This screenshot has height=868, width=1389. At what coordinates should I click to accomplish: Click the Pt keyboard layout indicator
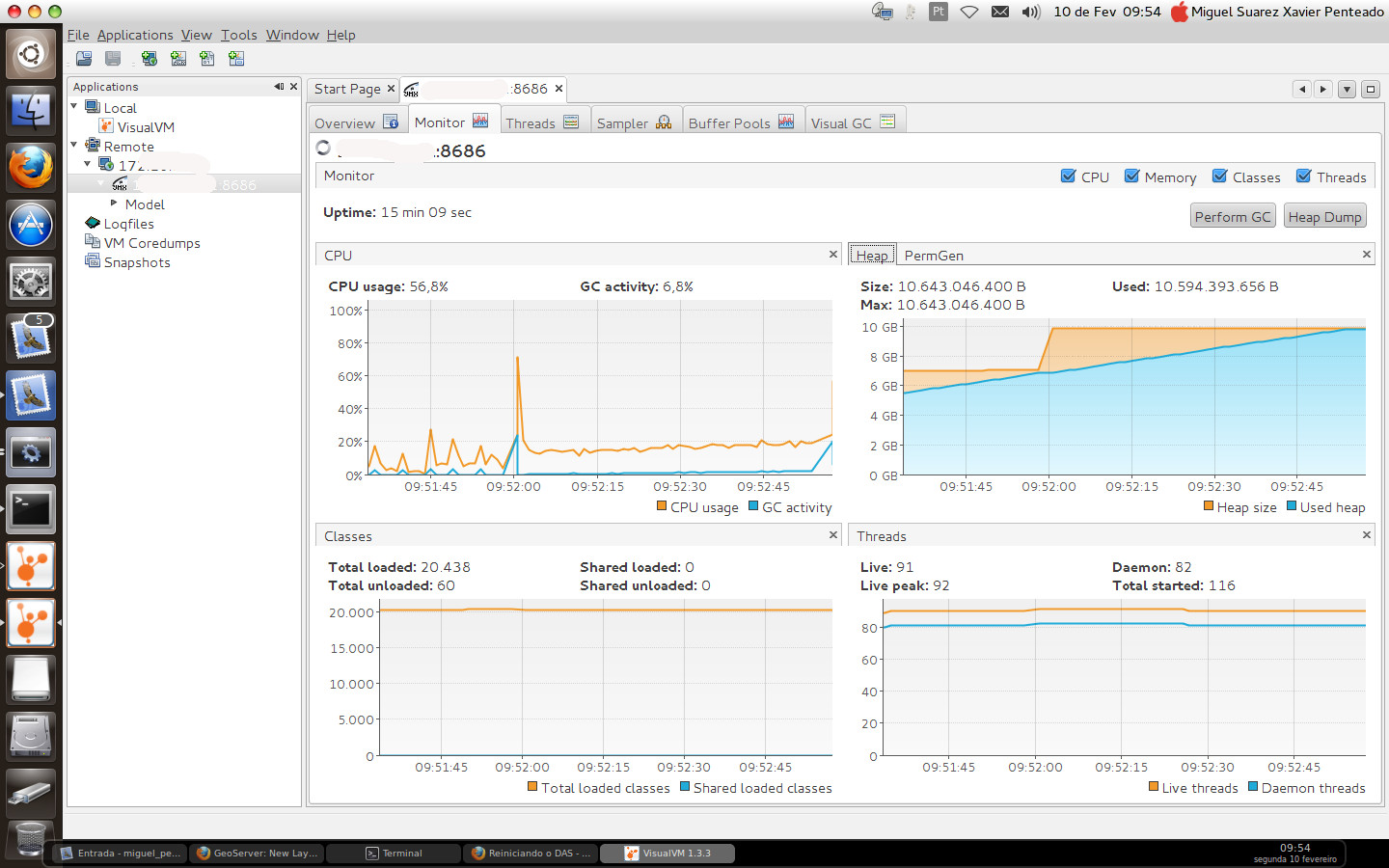coord(939,12)
